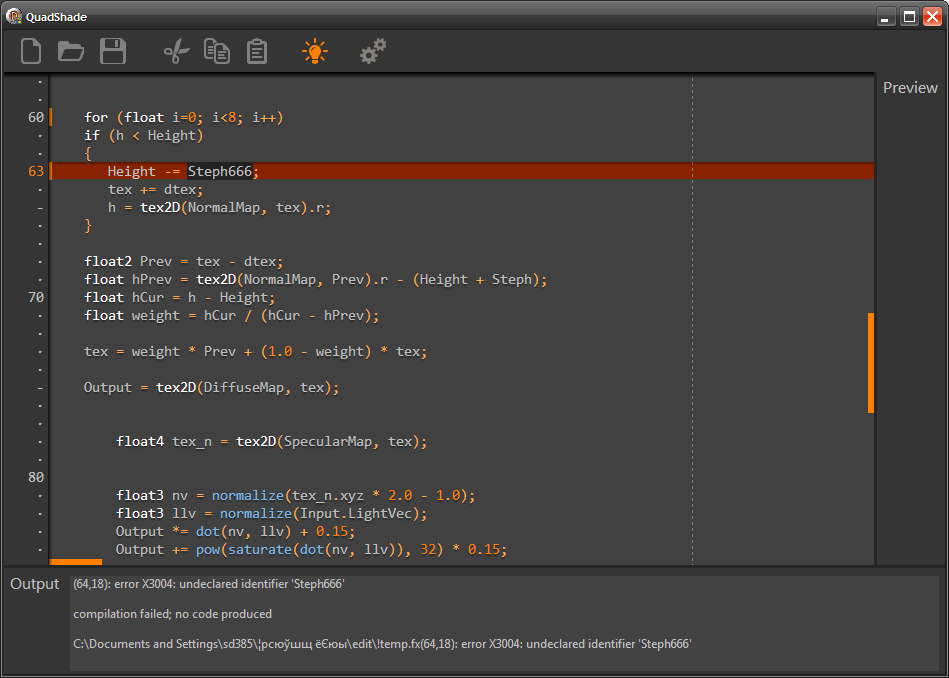Click the 'tex += dtex;' line

coord(156,189)
